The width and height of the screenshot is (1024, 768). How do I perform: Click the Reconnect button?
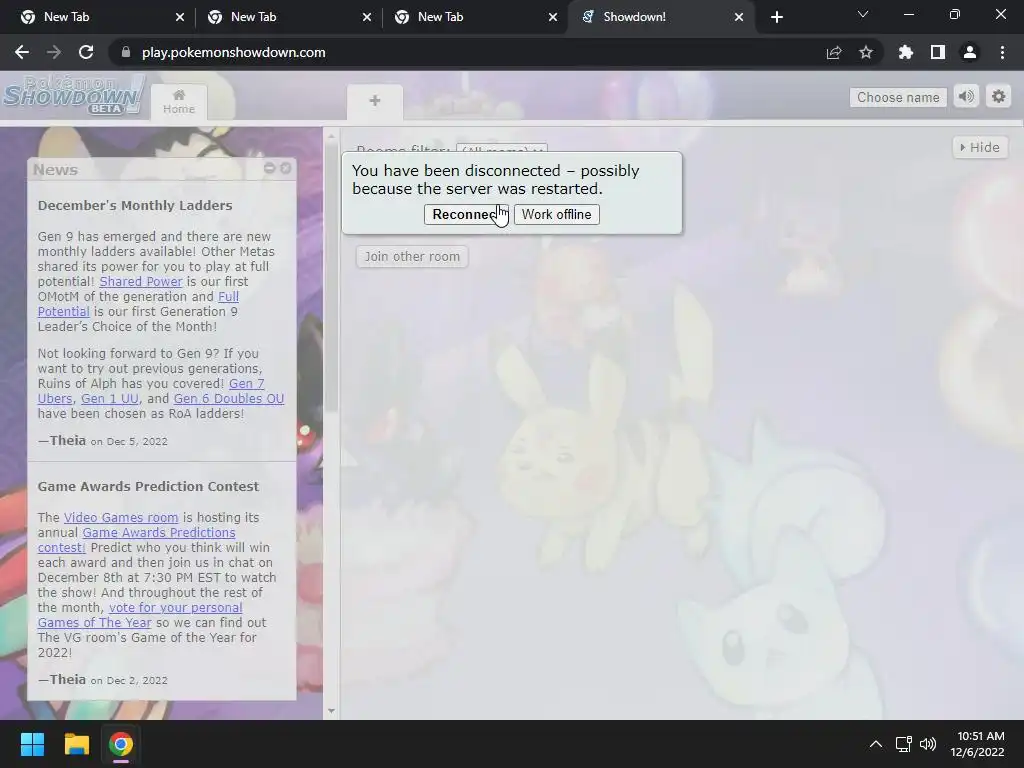pos(466,214)
